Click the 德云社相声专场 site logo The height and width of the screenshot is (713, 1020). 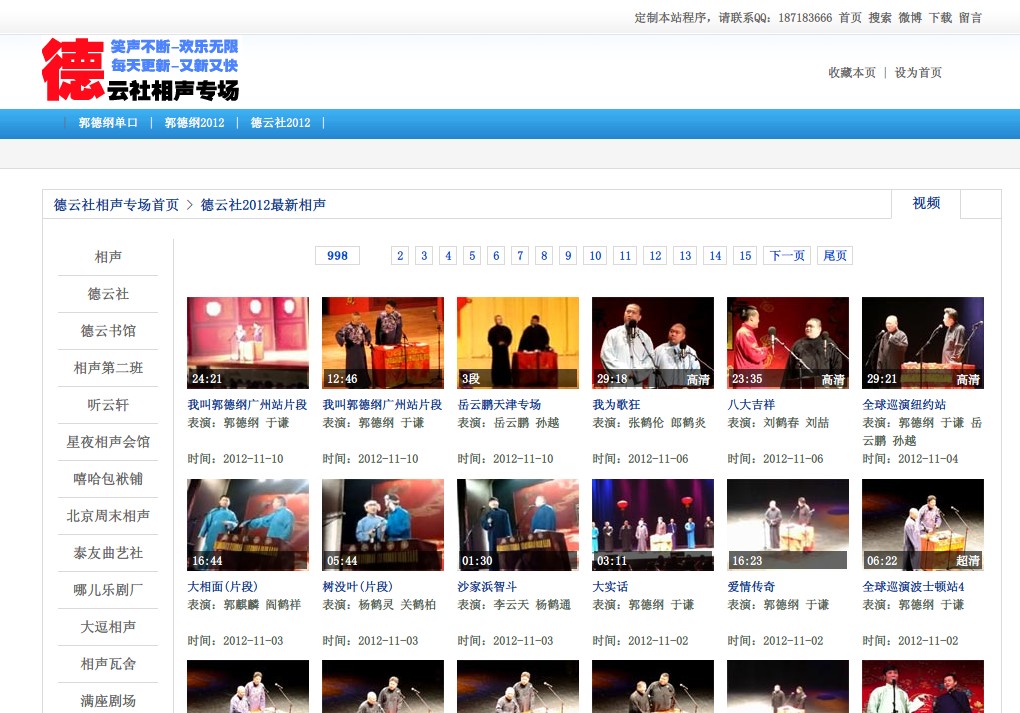pyautogui.click(x=140, y=69)
